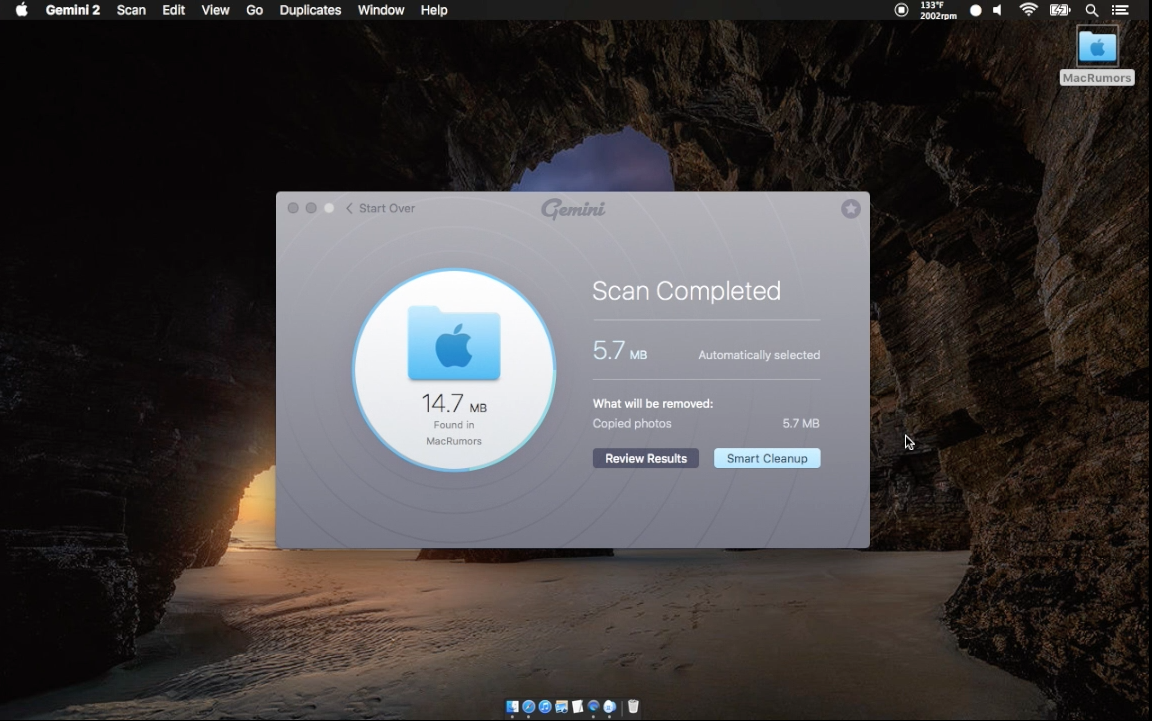Click the Gemini app icon in Dock
This screenshot has height=721, width=1152.
(610, 706)
